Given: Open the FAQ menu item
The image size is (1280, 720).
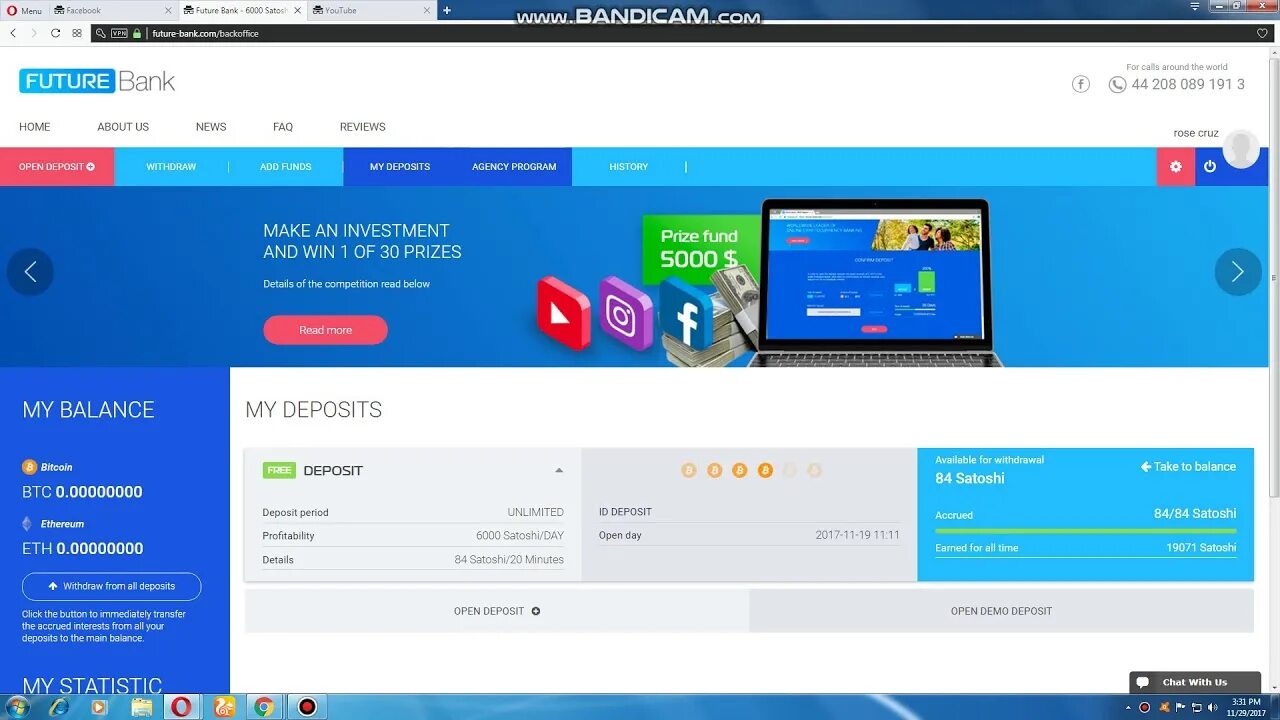Looking at the screenshot, I should (x=283, y=127).
